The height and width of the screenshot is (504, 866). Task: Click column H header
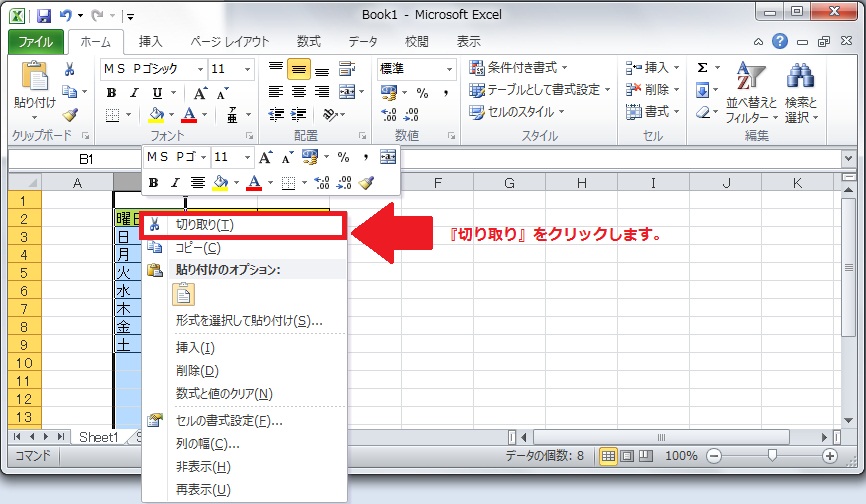[x=582, y=183]
